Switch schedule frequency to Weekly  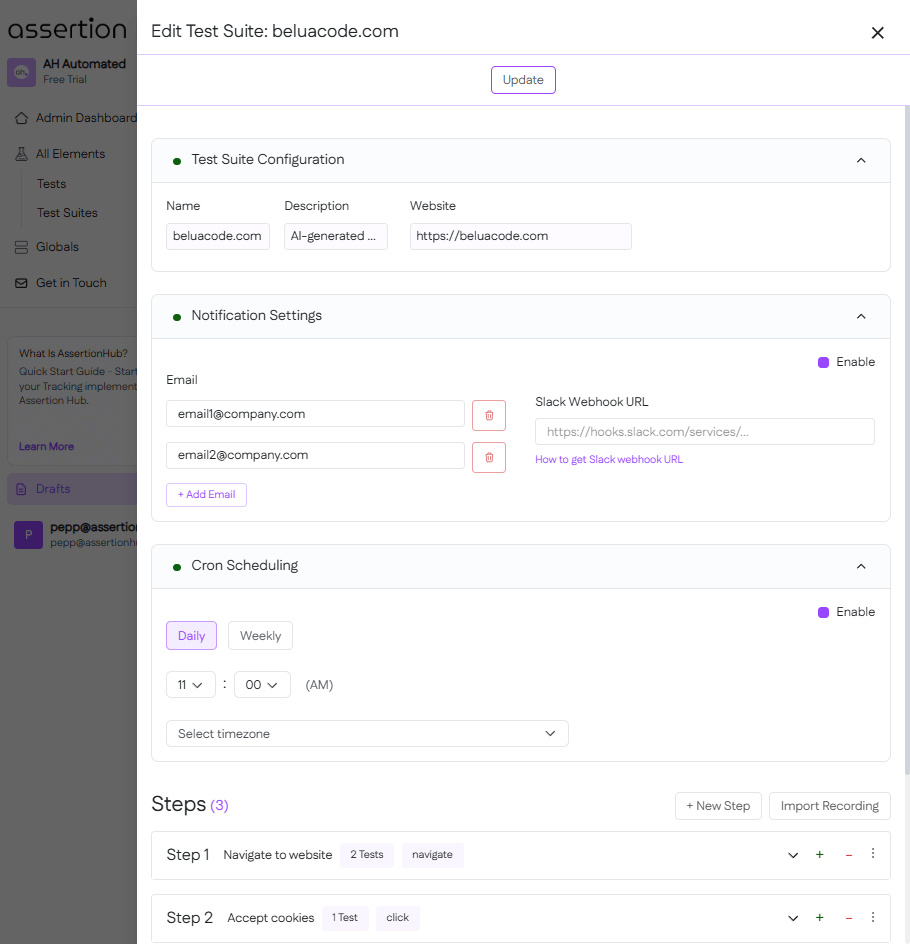259,635
